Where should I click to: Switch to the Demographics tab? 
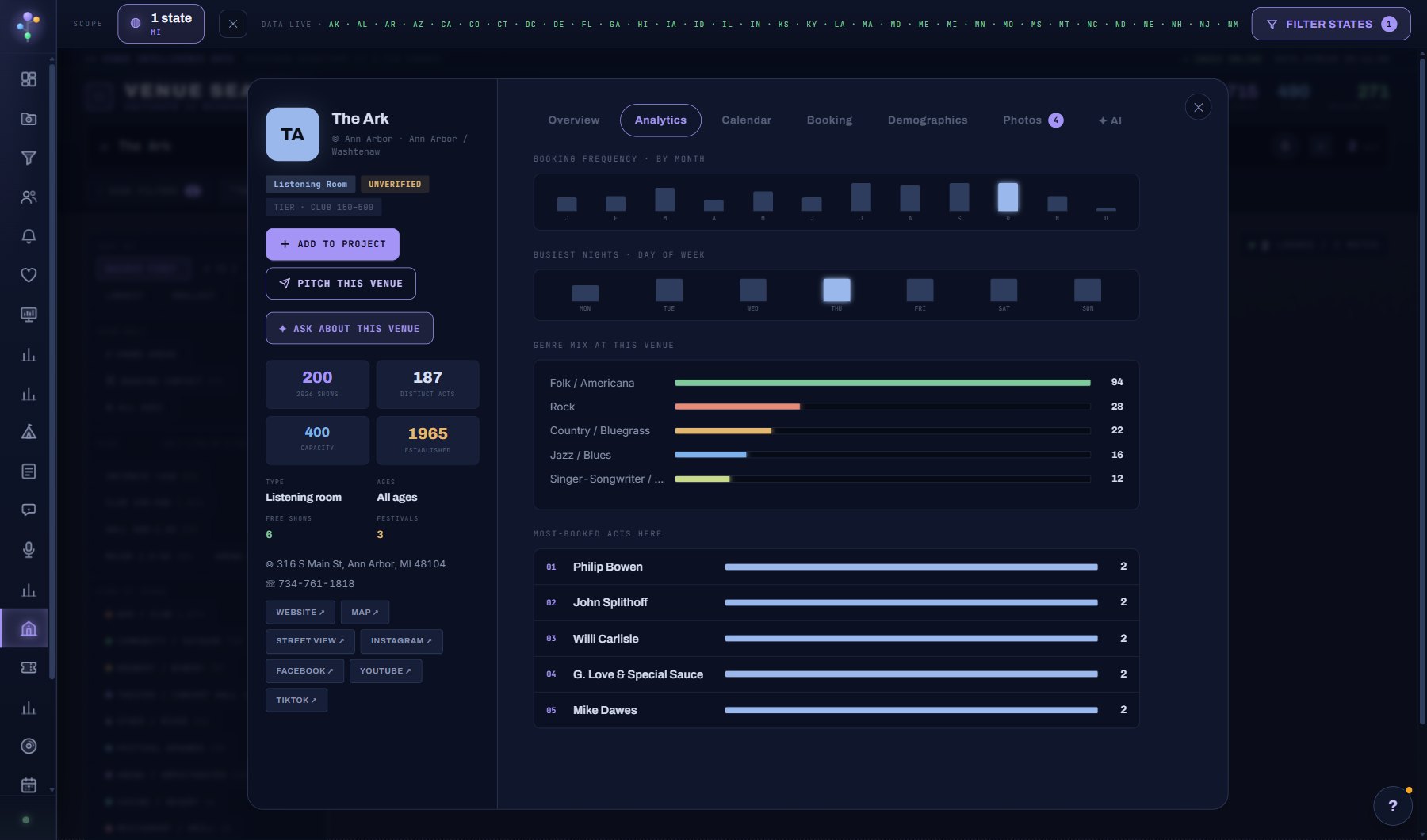928,120
